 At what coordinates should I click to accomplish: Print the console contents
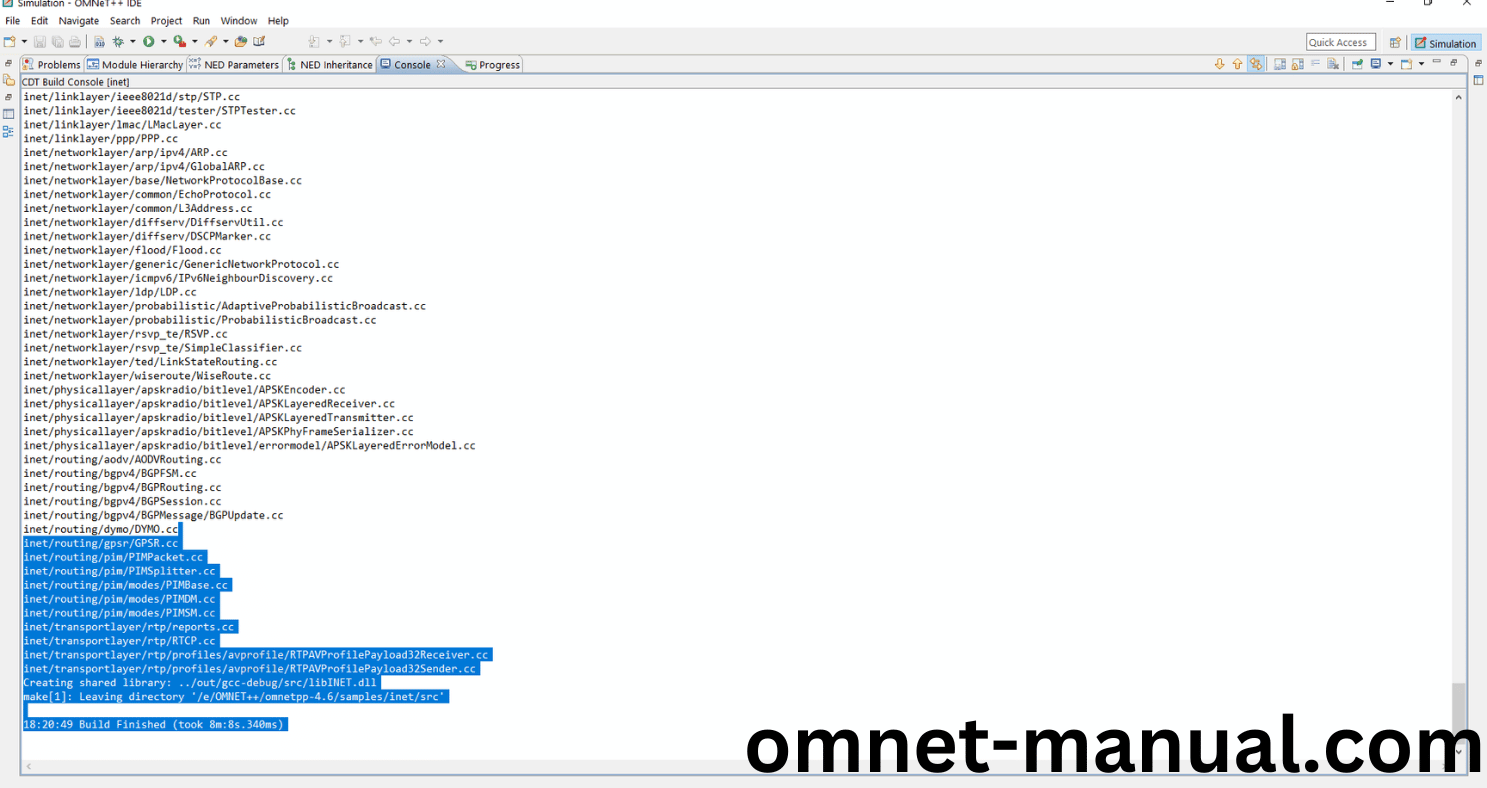point(76,41)
